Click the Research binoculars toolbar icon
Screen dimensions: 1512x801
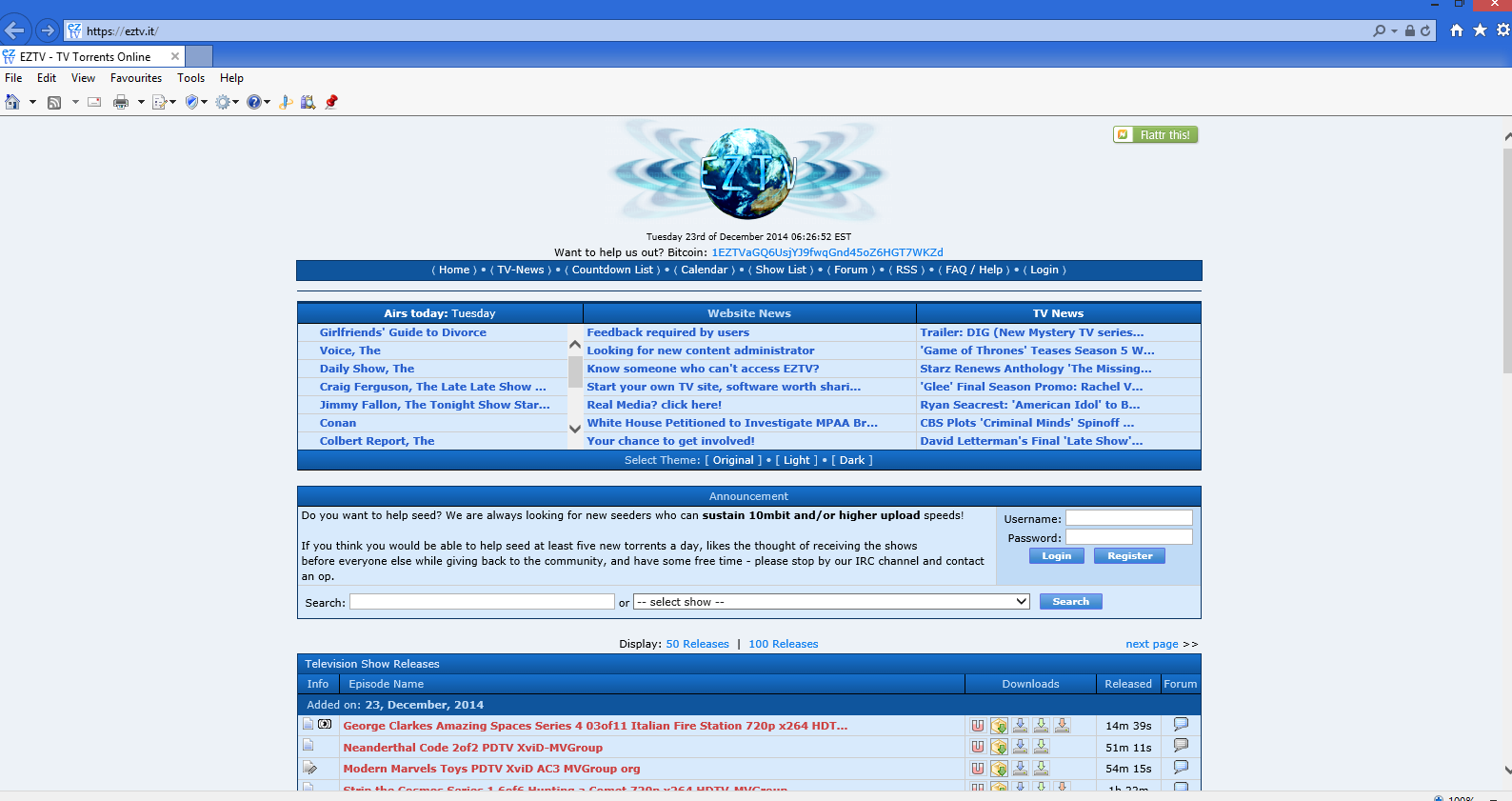point(308,102)
